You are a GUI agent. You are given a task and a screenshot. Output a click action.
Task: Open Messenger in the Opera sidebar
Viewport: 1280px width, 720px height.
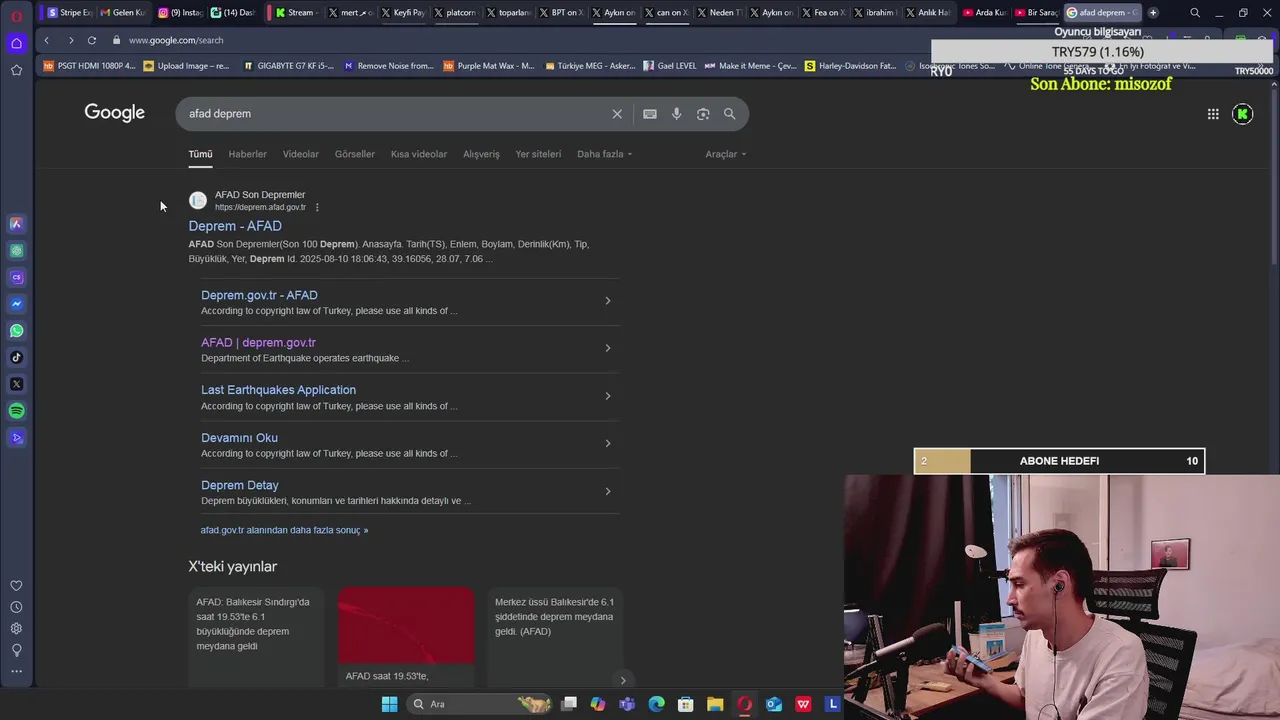(x=16, y=304)
